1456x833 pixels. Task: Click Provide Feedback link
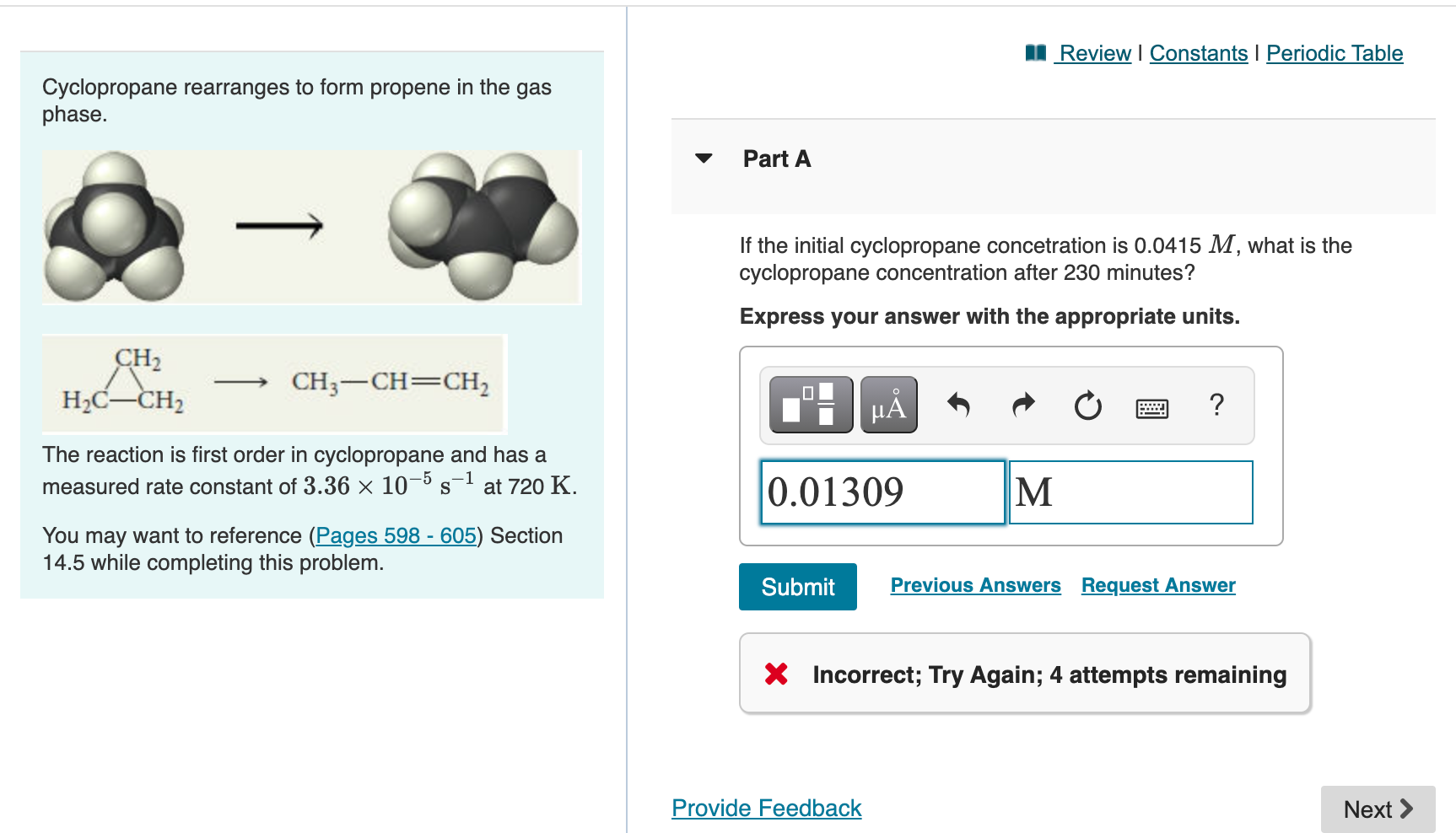[x=765, y=807]
